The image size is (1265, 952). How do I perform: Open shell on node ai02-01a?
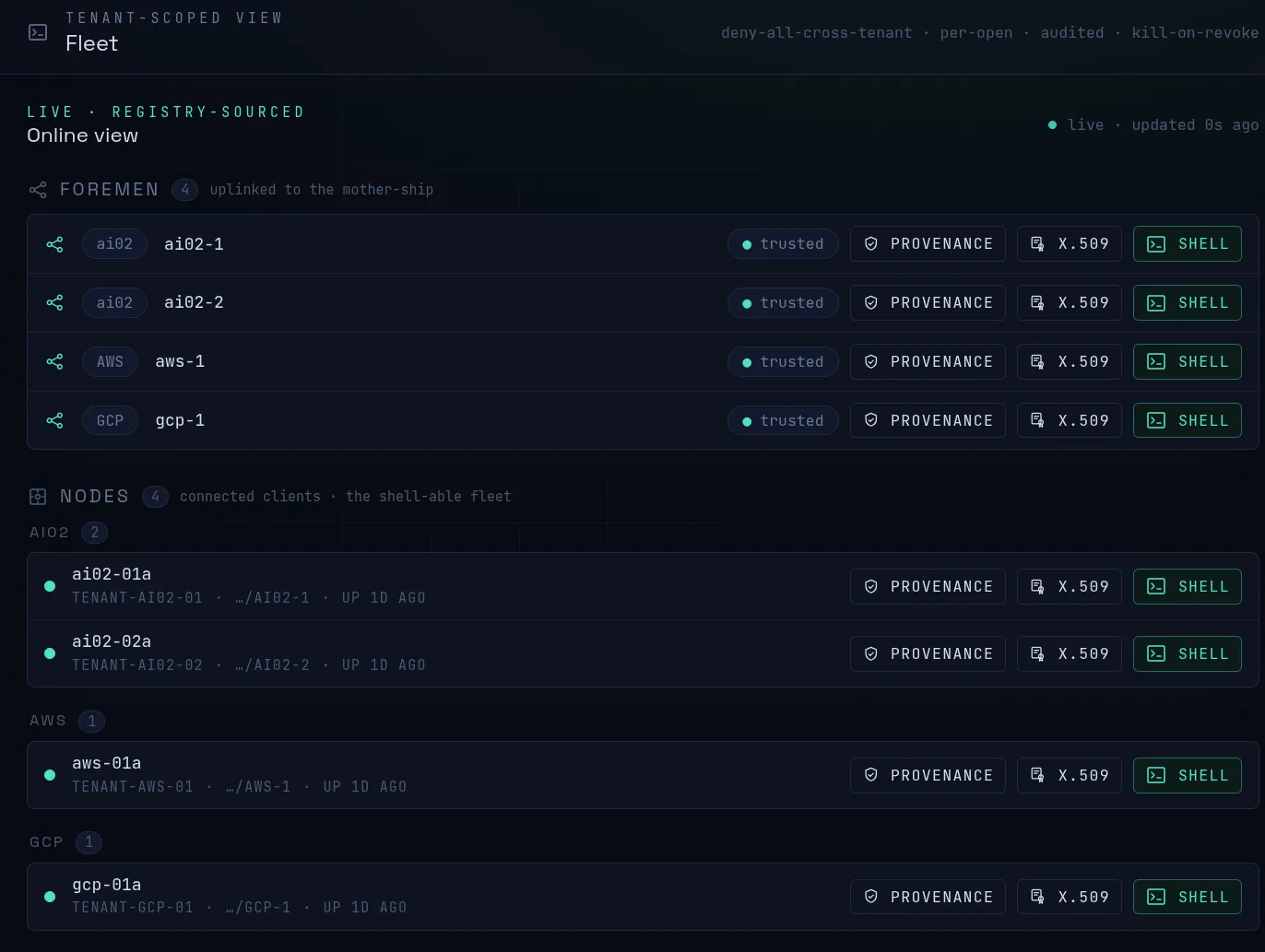(1187, 587)
